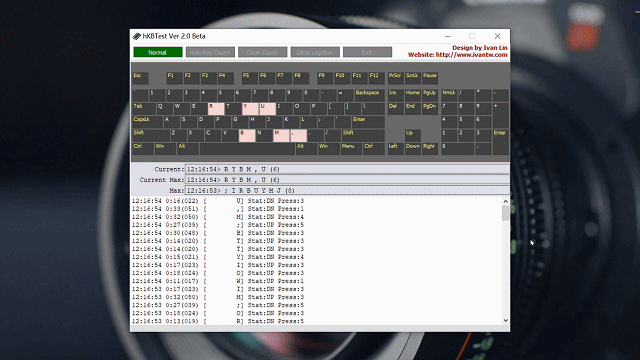
Task: Click the main Enter key tile
Action: click(368, 122)
